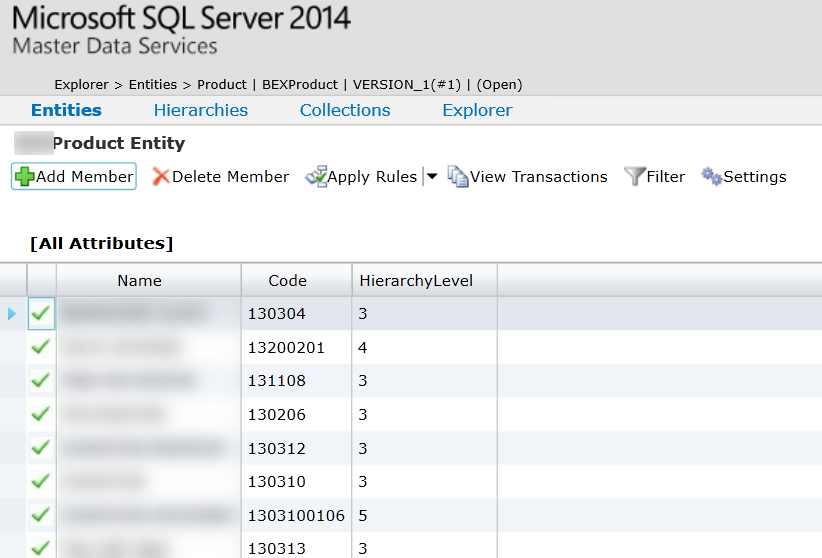
Task: Click validation checkmark for code 130312
Action: (x=41, y=448)
